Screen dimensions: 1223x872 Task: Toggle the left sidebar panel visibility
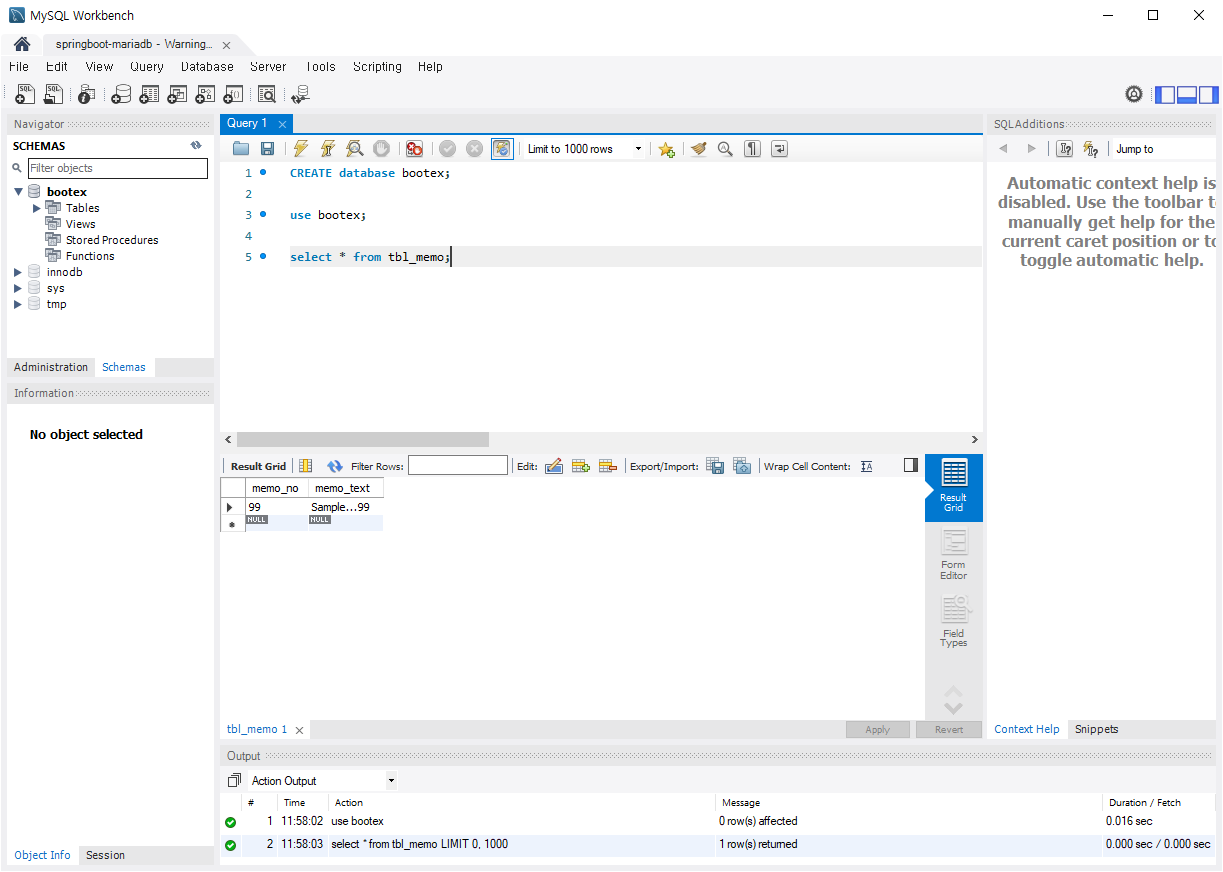pos(1165,95)
